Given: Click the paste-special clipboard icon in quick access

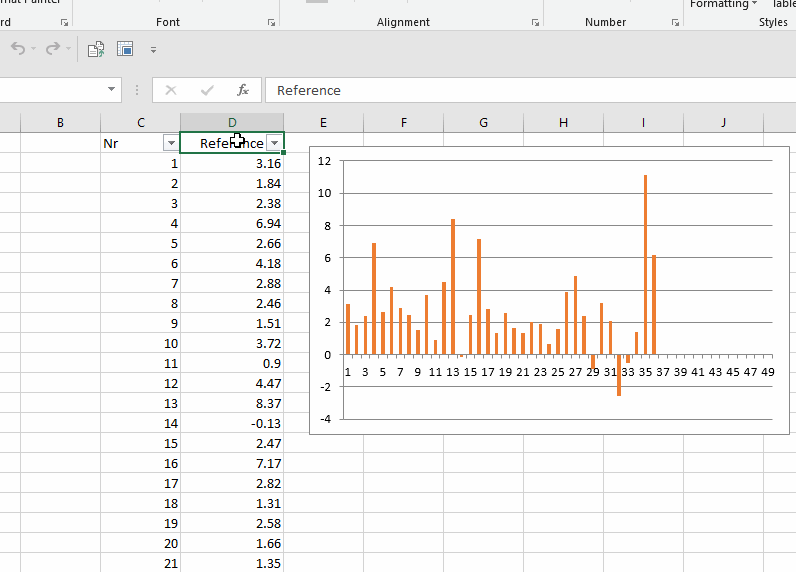Looking at the screenshot, I should [x=96, y=49].
